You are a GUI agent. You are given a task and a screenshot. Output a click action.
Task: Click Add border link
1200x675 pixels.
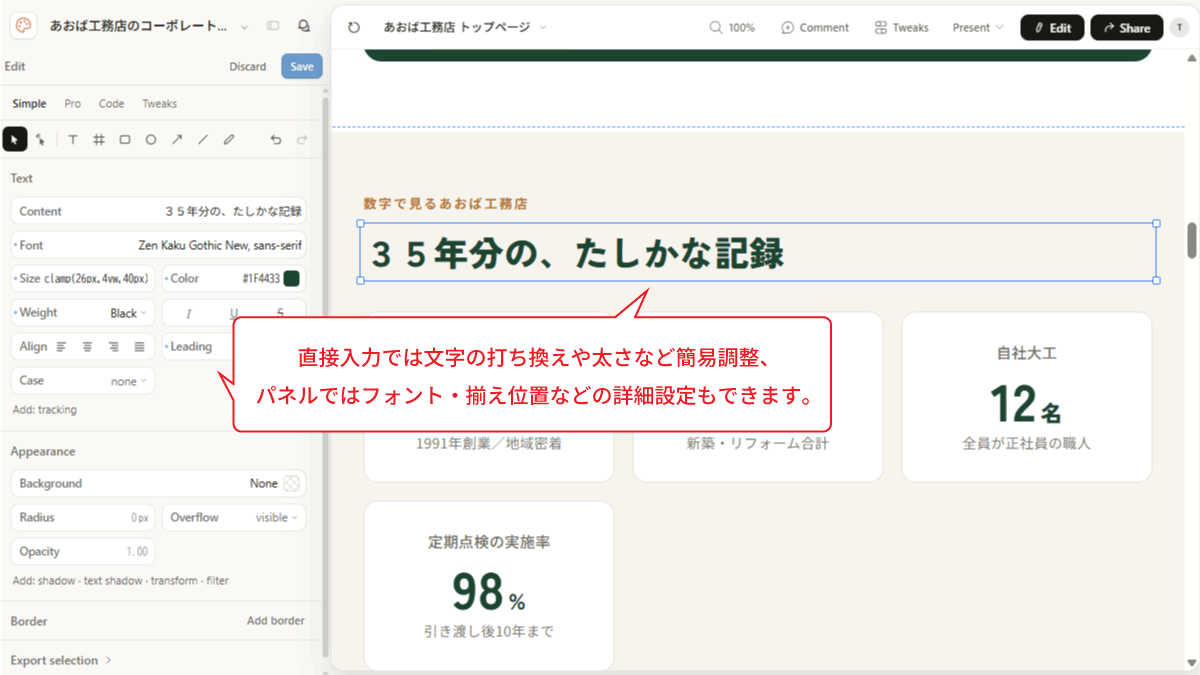tap(276, 621)
